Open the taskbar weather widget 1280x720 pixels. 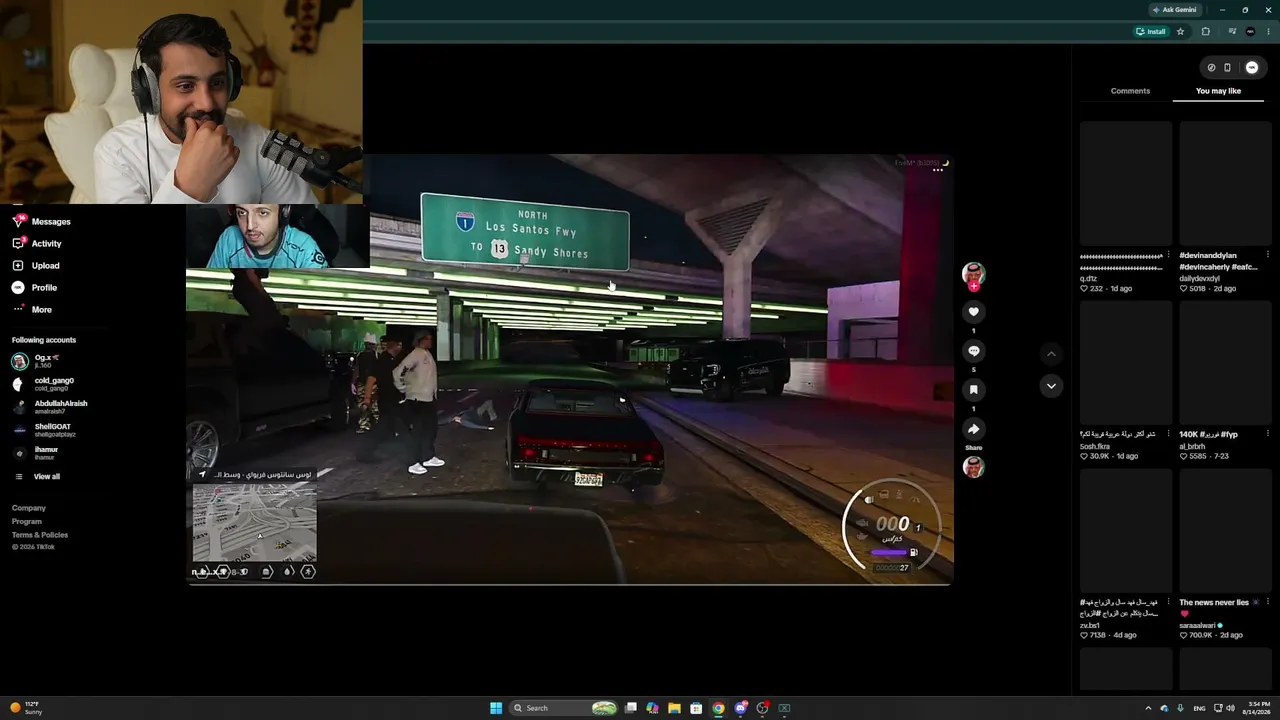click(x=26, y=708)
